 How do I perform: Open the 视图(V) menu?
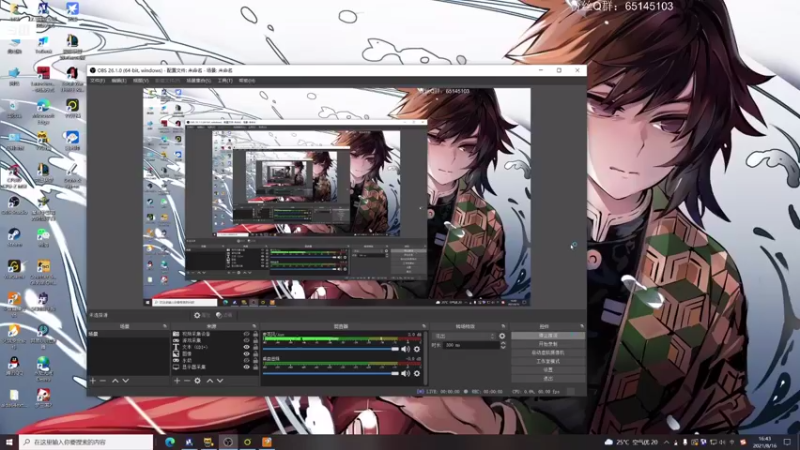point(141,81)
